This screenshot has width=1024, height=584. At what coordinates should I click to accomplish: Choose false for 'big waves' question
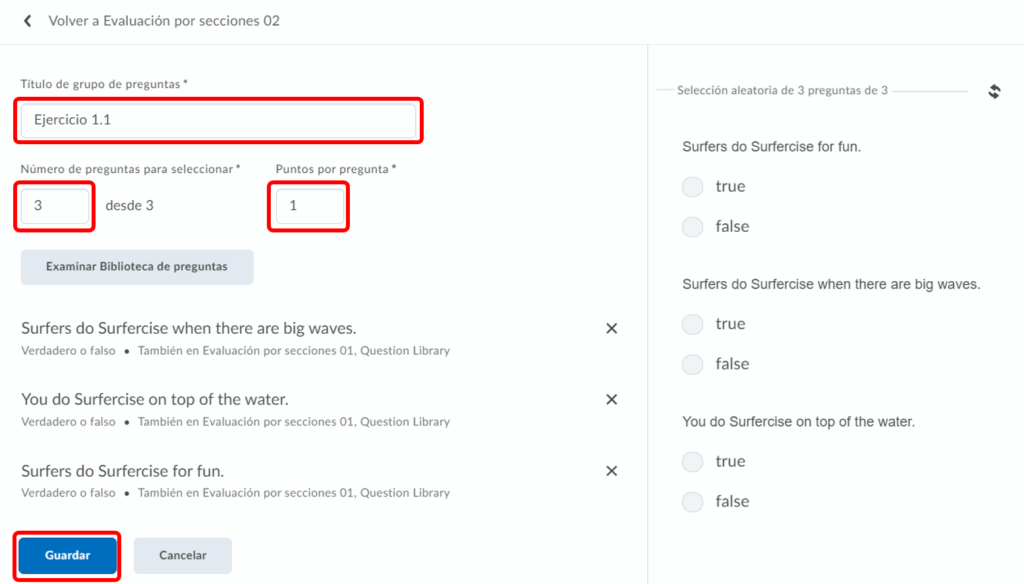tap(692, 364)
